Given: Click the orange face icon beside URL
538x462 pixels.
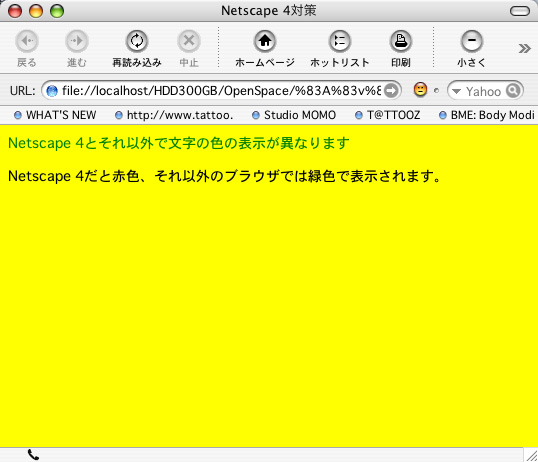Looking at the screenshot, I should click(x=420, y=90).
